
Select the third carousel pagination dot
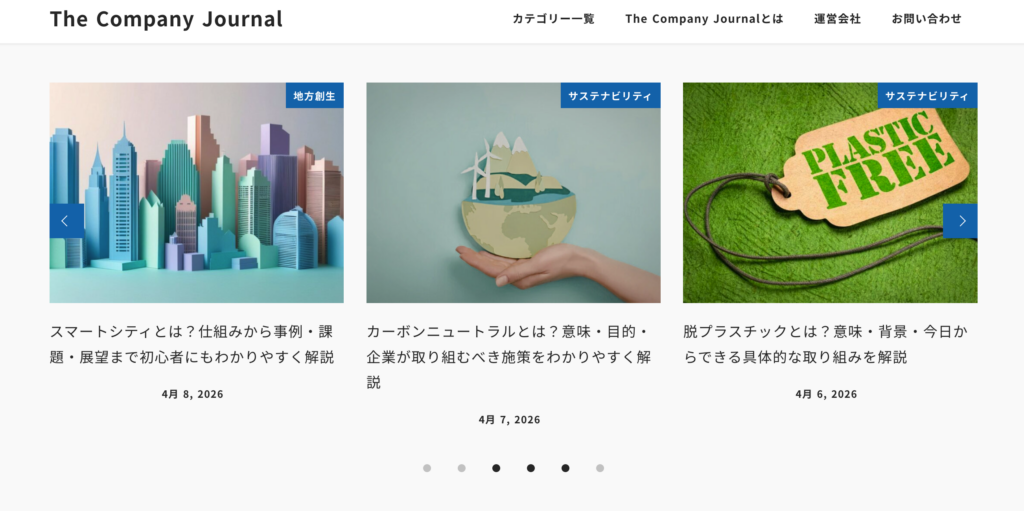pyautogui.click(x=496, y=468)
